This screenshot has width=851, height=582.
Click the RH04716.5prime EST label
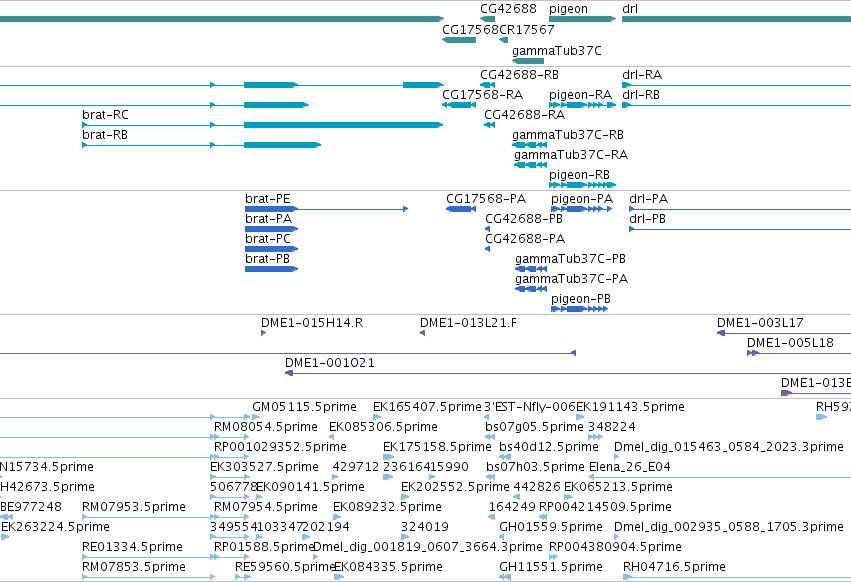click(674, 568)
